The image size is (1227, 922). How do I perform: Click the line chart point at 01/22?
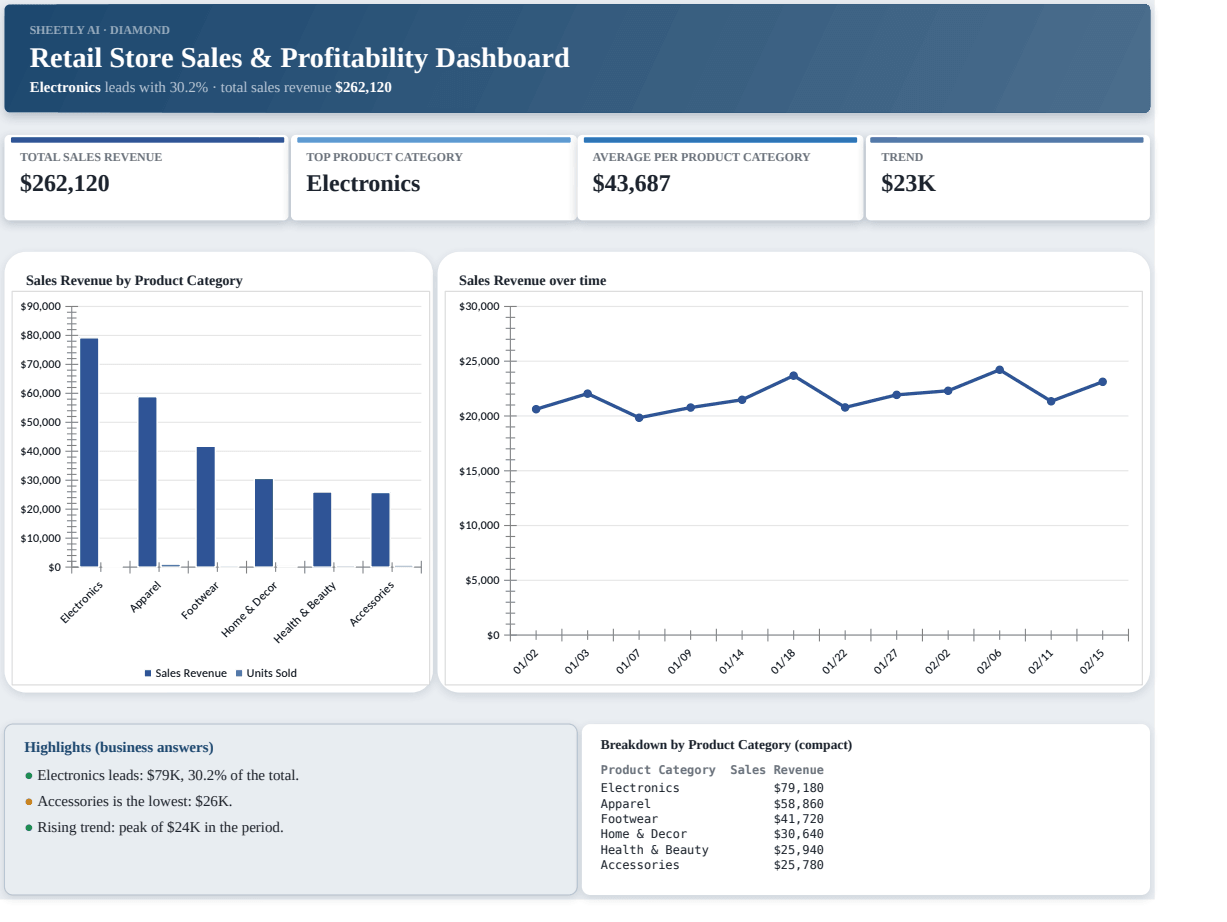pos(845,407)
